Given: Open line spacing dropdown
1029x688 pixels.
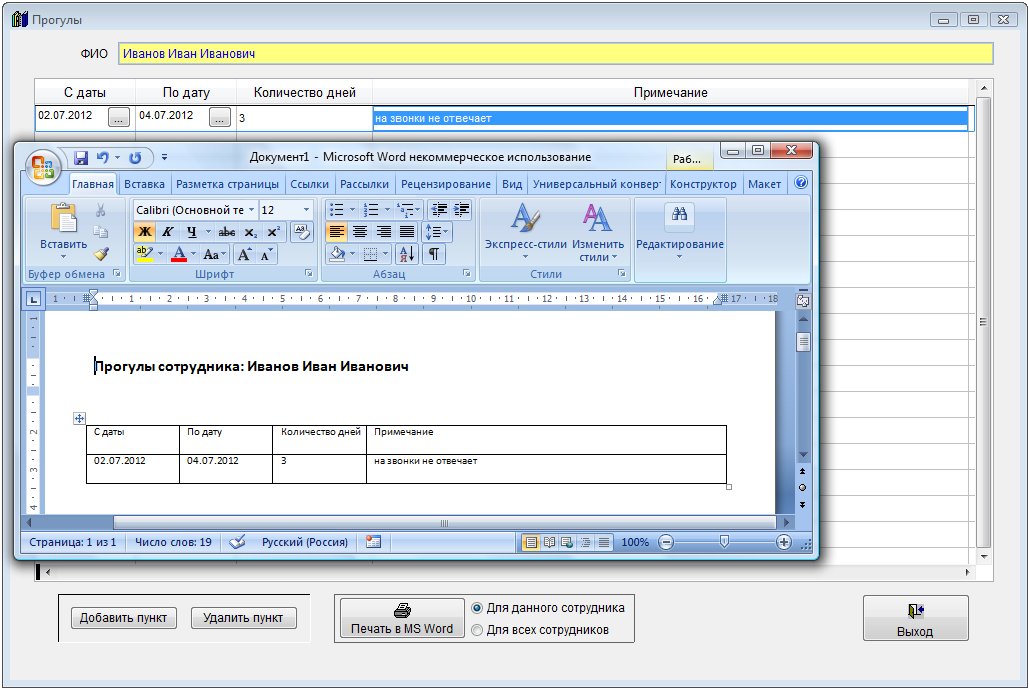Looking at the screenshot, I should [x=437, y=232].
